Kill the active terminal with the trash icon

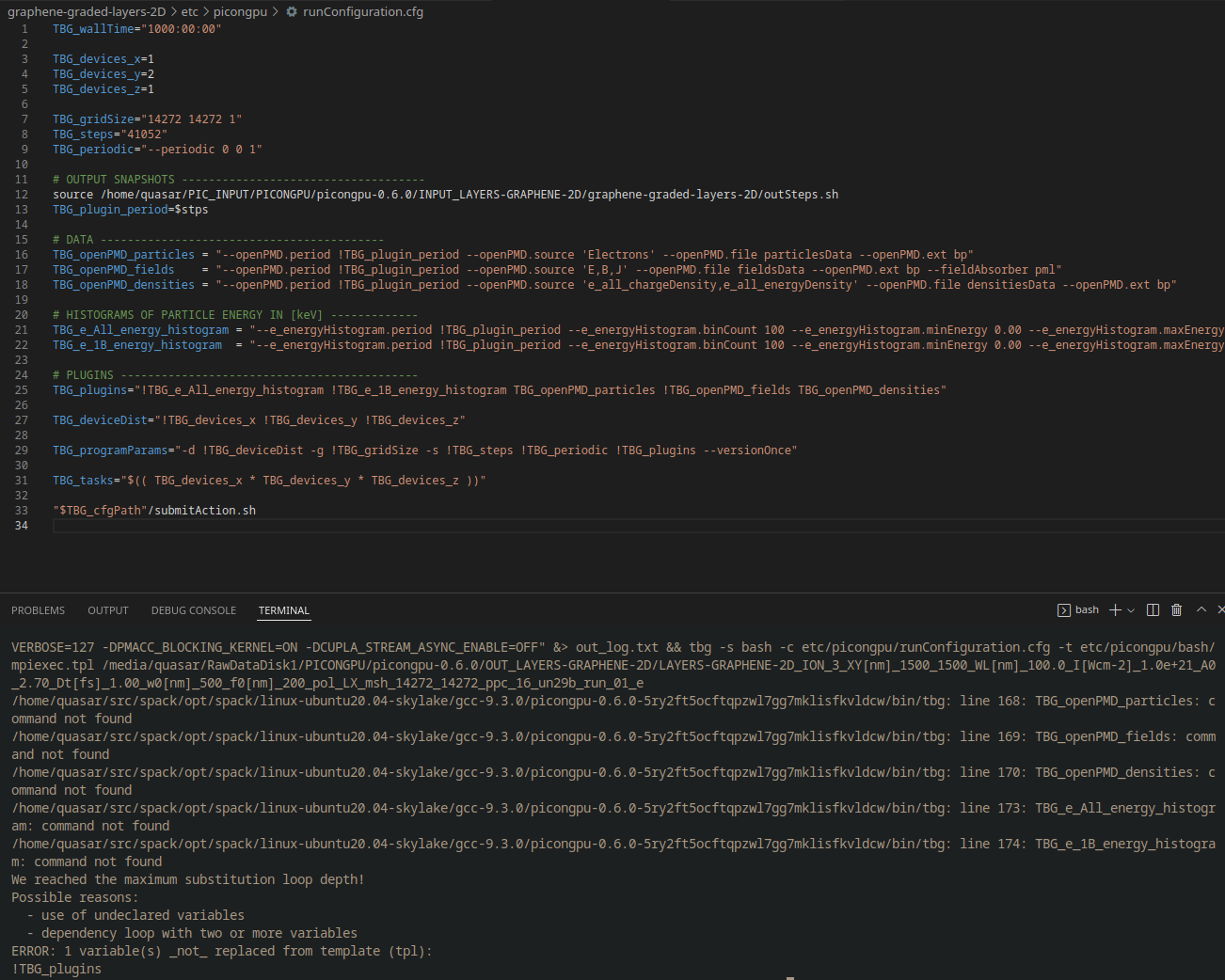click(x=1176, y=609)
